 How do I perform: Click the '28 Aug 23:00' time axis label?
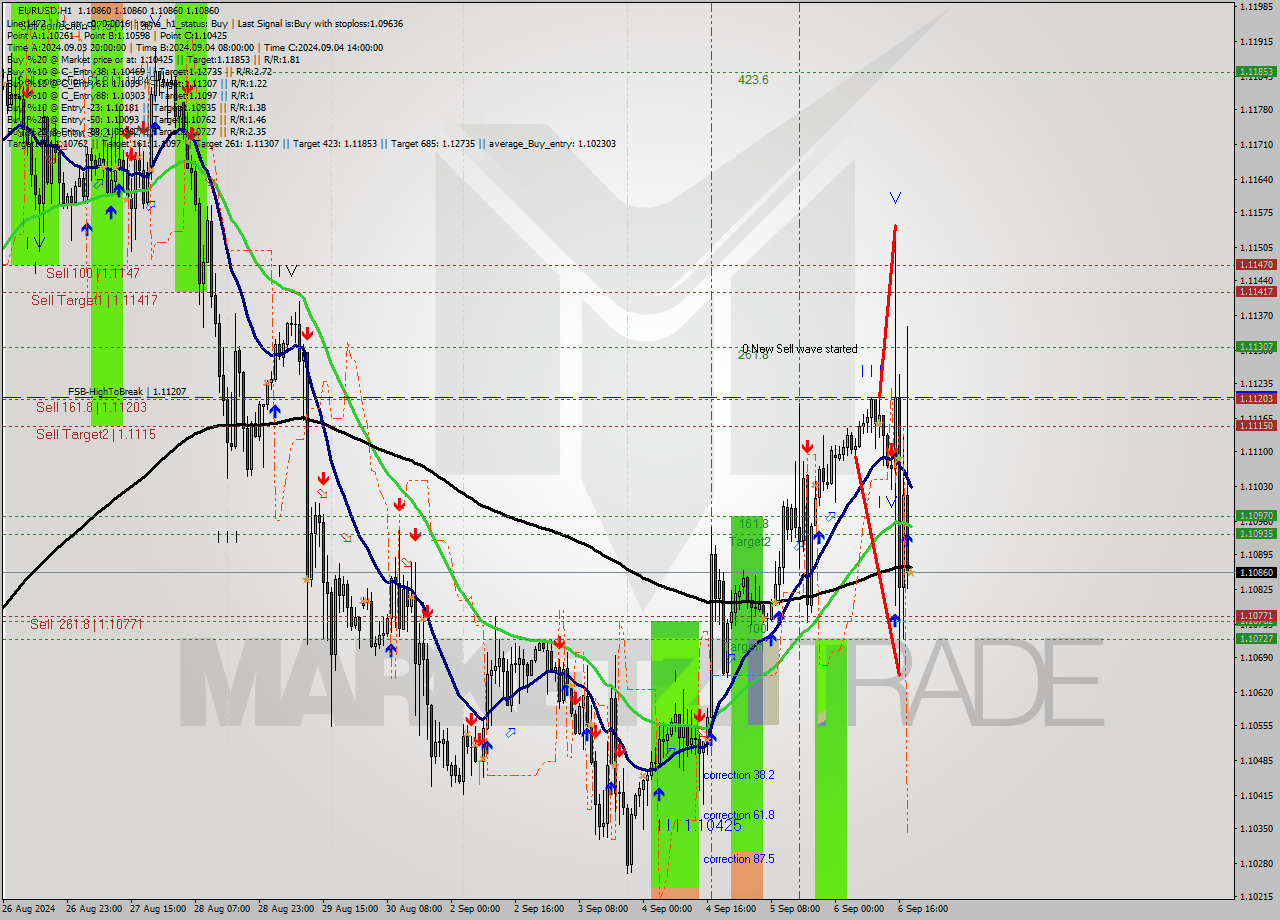(285, 909)
